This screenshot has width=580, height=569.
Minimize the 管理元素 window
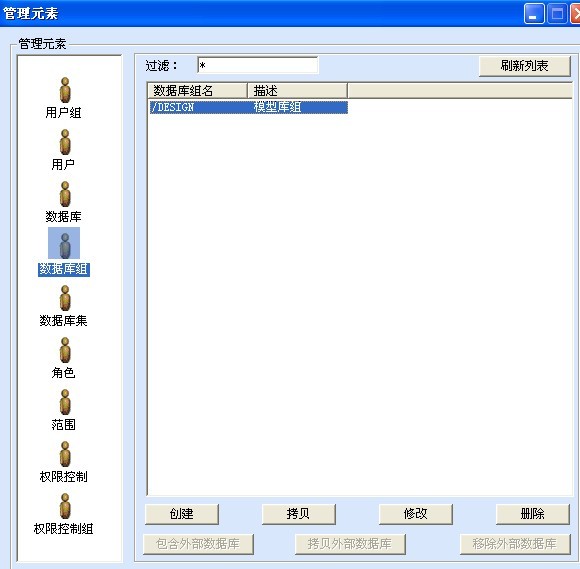click(x=534, y=14)
